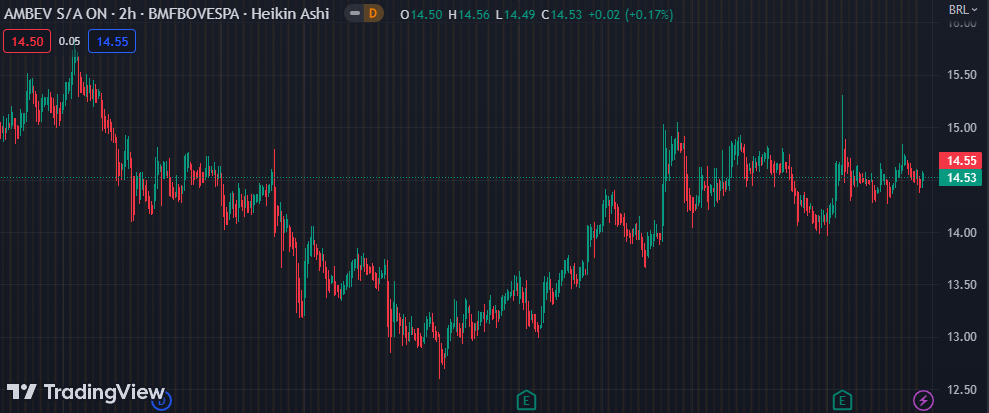The width and height of the screenshot is (989, 413).
Task: Click the TradingView logo
Action: click(85, 392)
